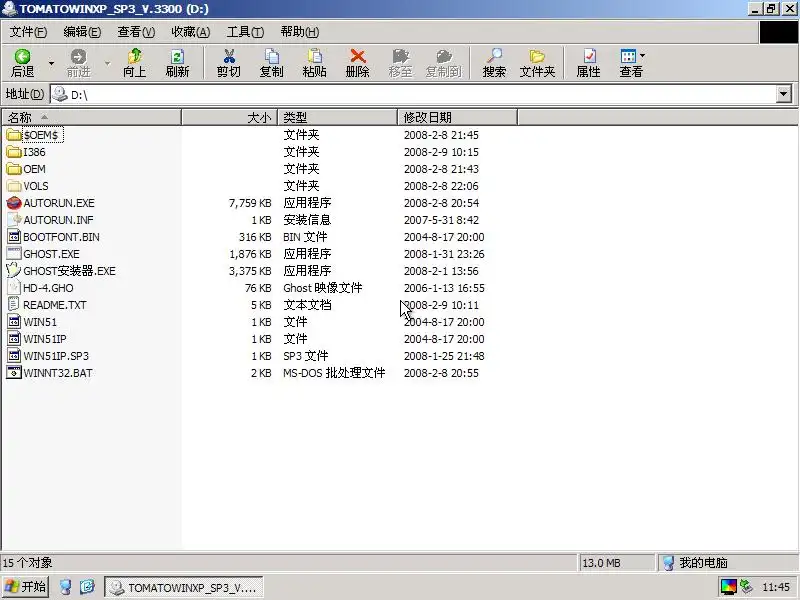Viewport: 800px width, 600px height.
Task: Select the OEM folder icon
Action: [x=14, y=169]
